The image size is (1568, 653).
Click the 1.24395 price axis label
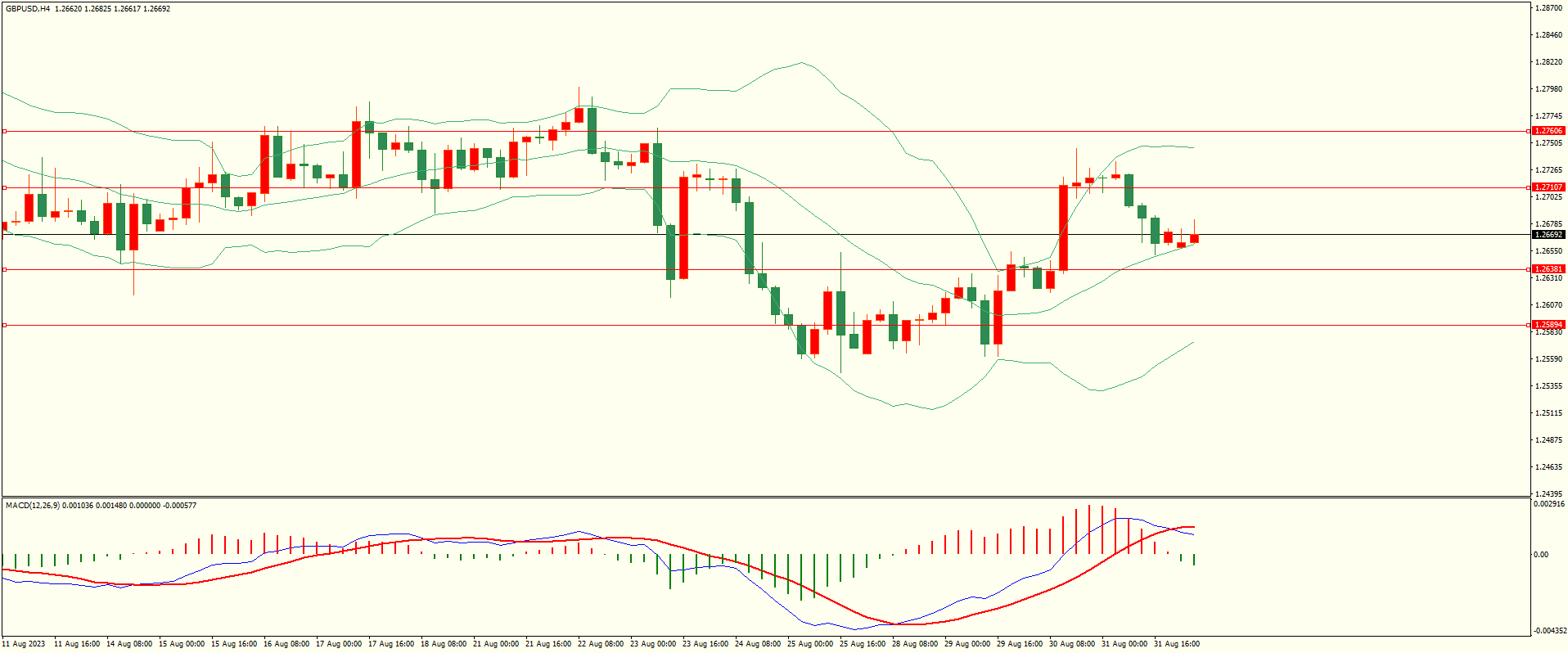click(x=1549, y=494)
